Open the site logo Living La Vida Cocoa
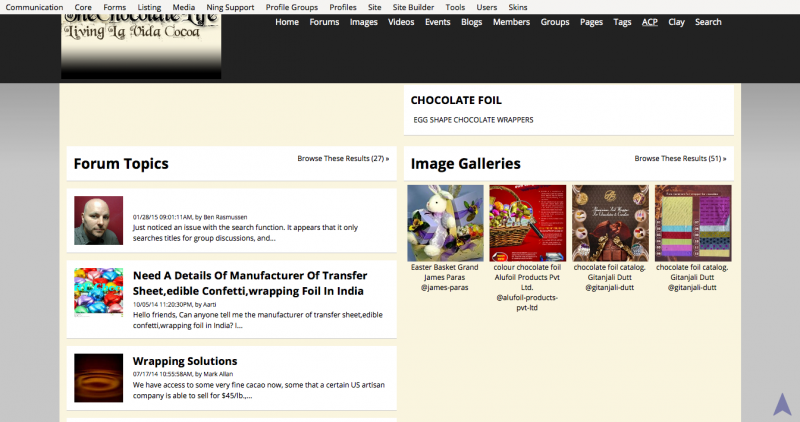800x422 pixels. (141, 46)
